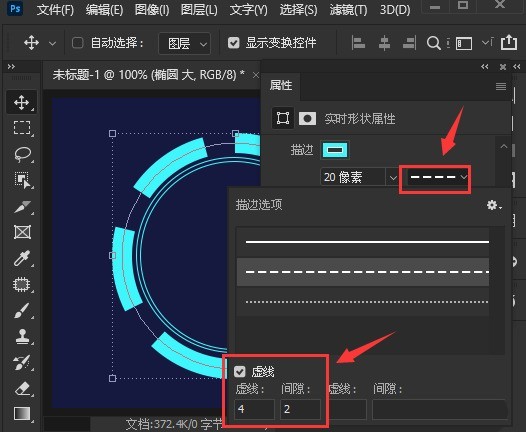Viewport: 526px width, 432px height.
Task: Select the 未标题-1 document tab
Action: click(x=148, y=74)
